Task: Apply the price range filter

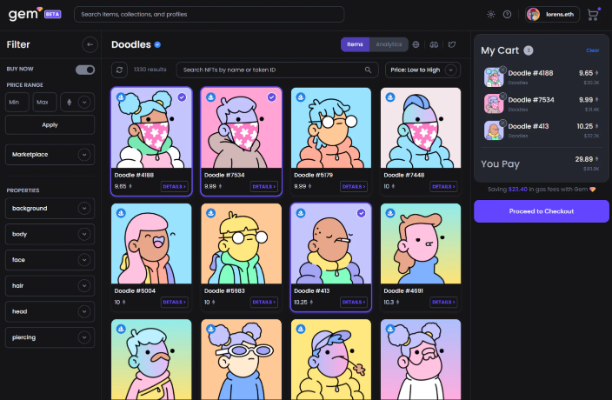Action: point(50,125)
